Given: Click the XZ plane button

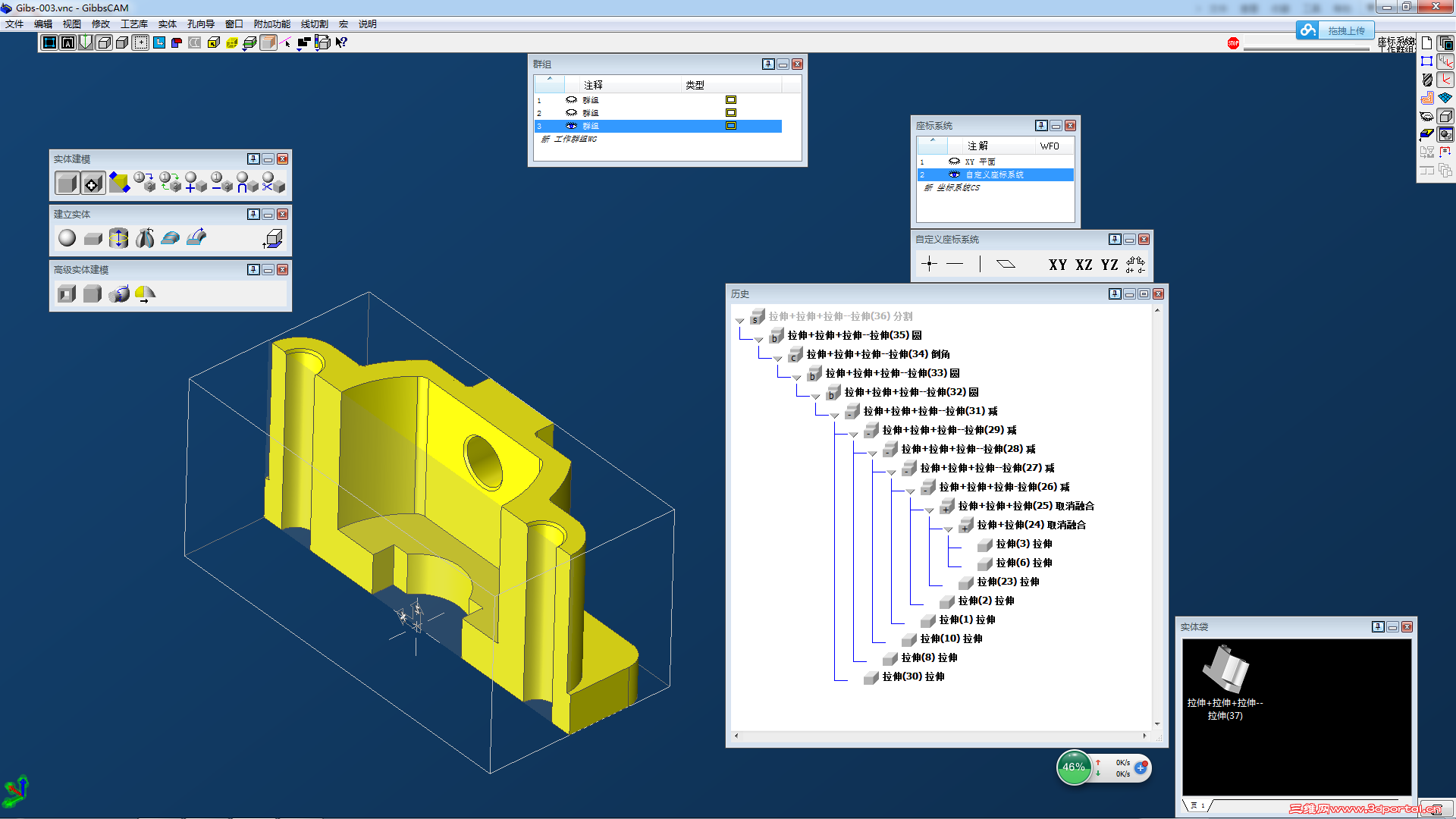Looking at the screenshot, I should point(1084,265).
